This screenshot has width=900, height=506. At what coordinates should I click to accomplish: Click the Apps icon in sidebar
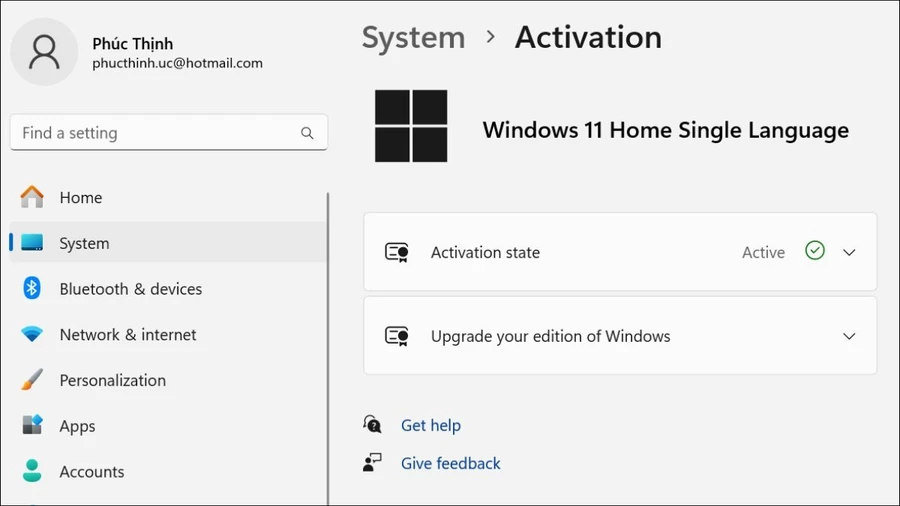(x=32, y=425)
